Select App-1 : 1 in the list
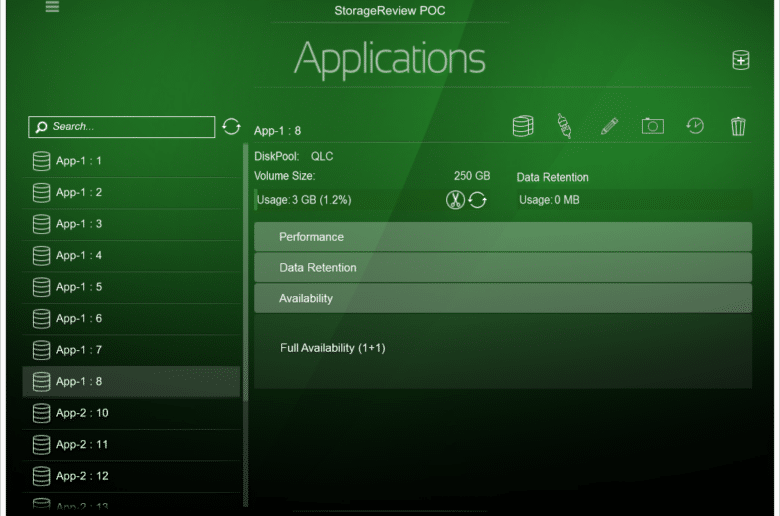 click(x=131, y=161)
